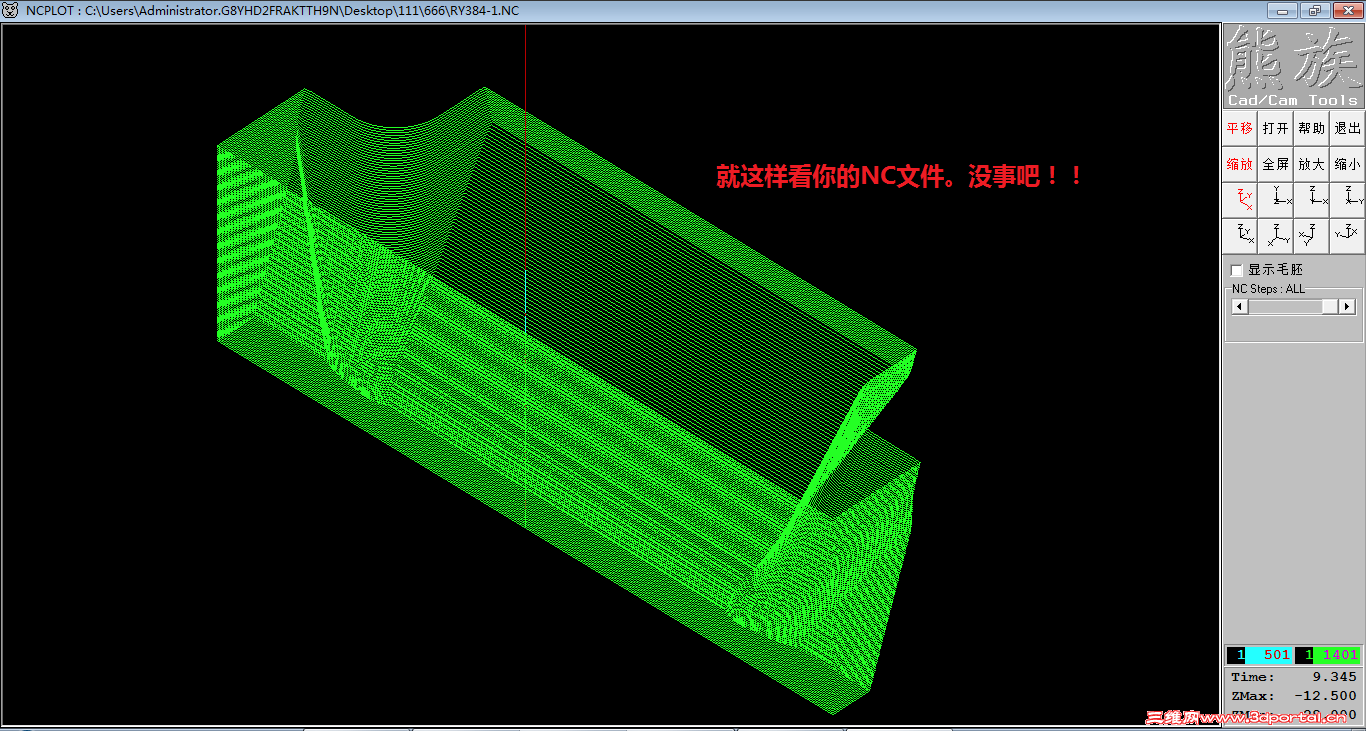1366x731 pixels.
Task: Click the NC Steps scrollbar right arrow
Action: [x=1347, y=307]
